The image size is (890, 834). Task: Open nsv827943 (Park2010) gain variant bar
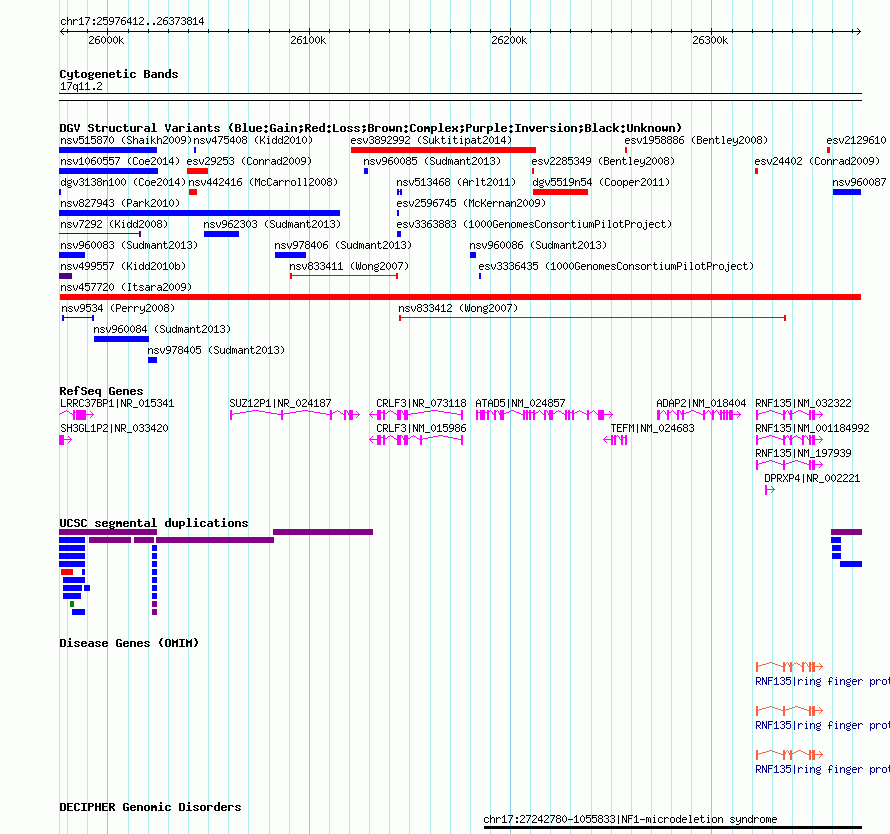200,213
